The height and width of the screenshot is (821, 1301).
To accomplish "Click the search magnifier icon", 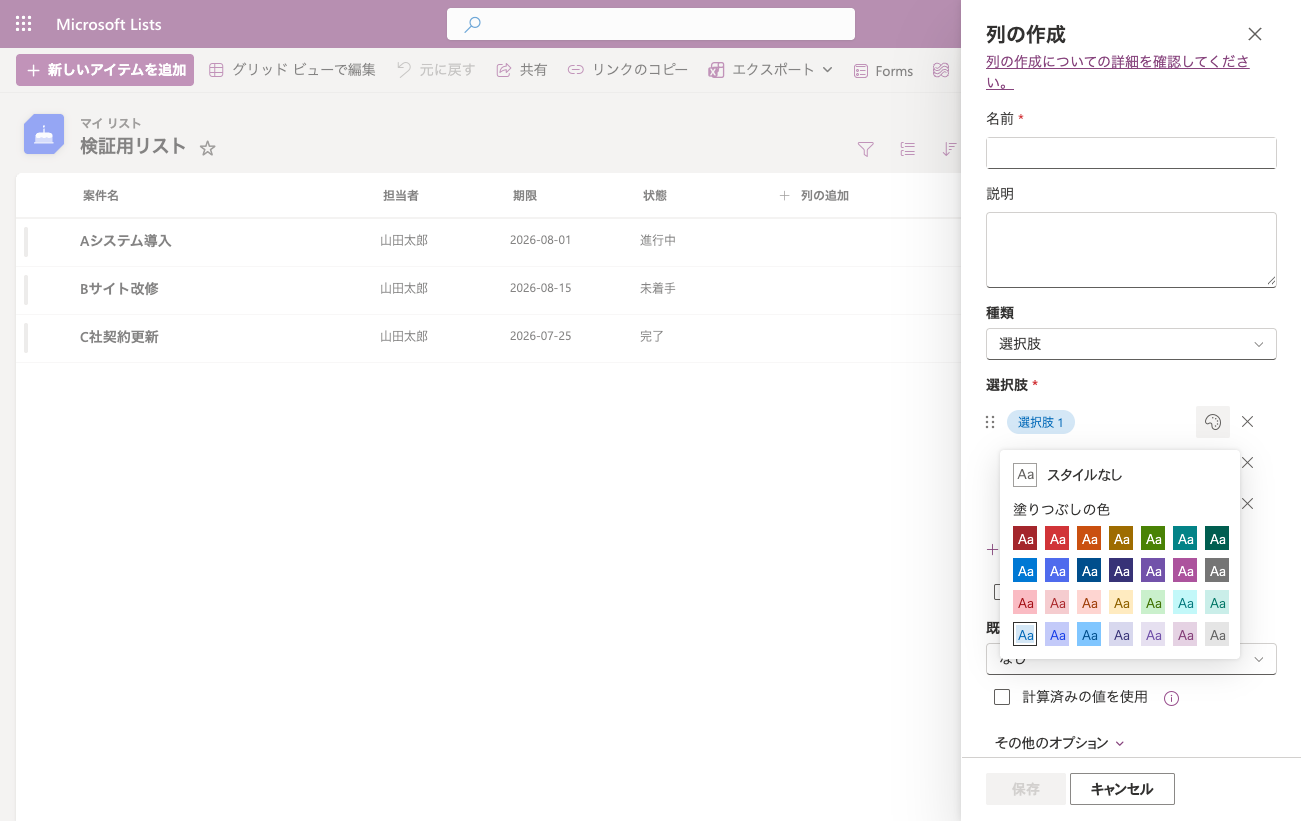I will tap(473, 24).
